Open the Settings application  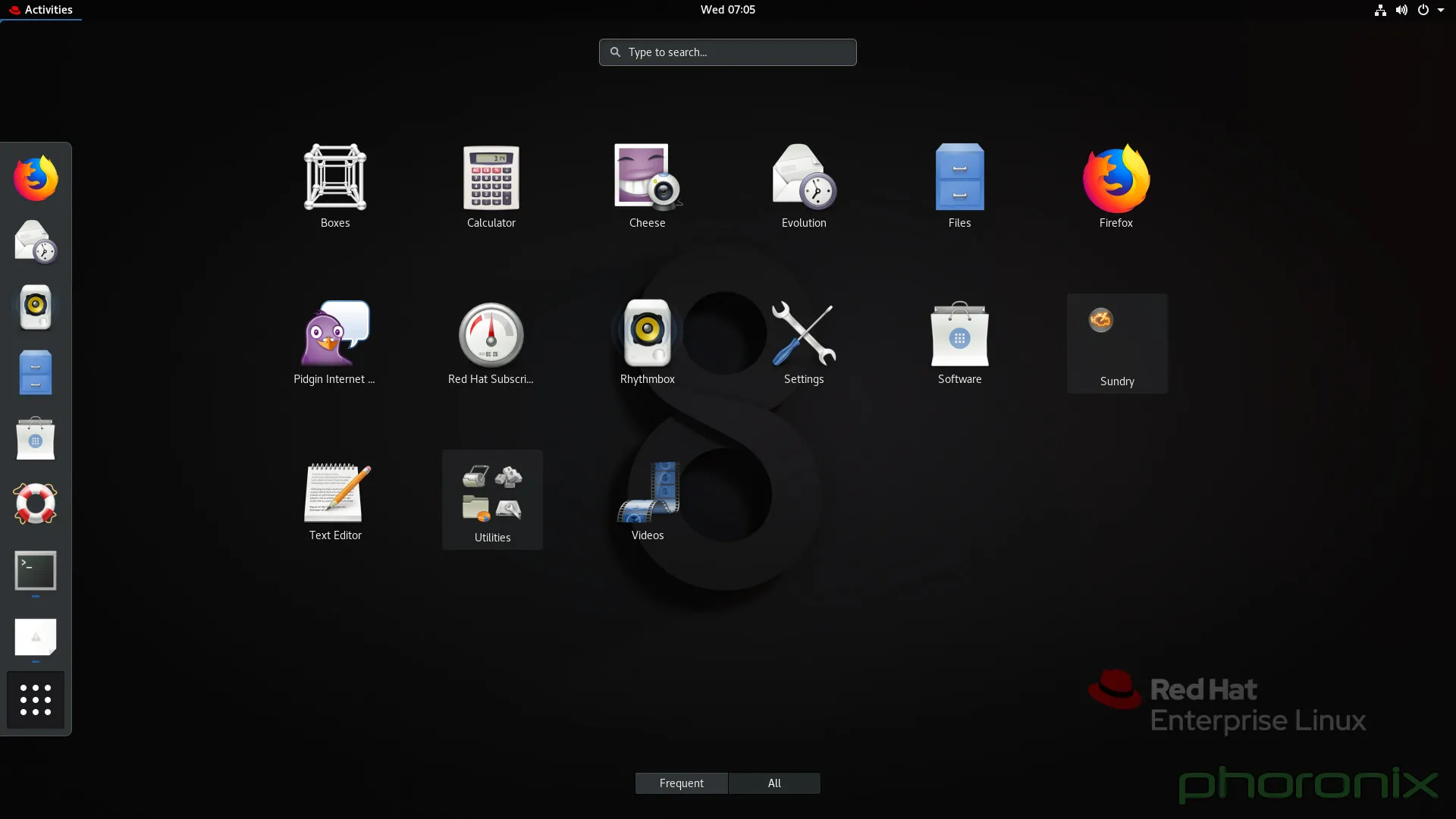804,342
